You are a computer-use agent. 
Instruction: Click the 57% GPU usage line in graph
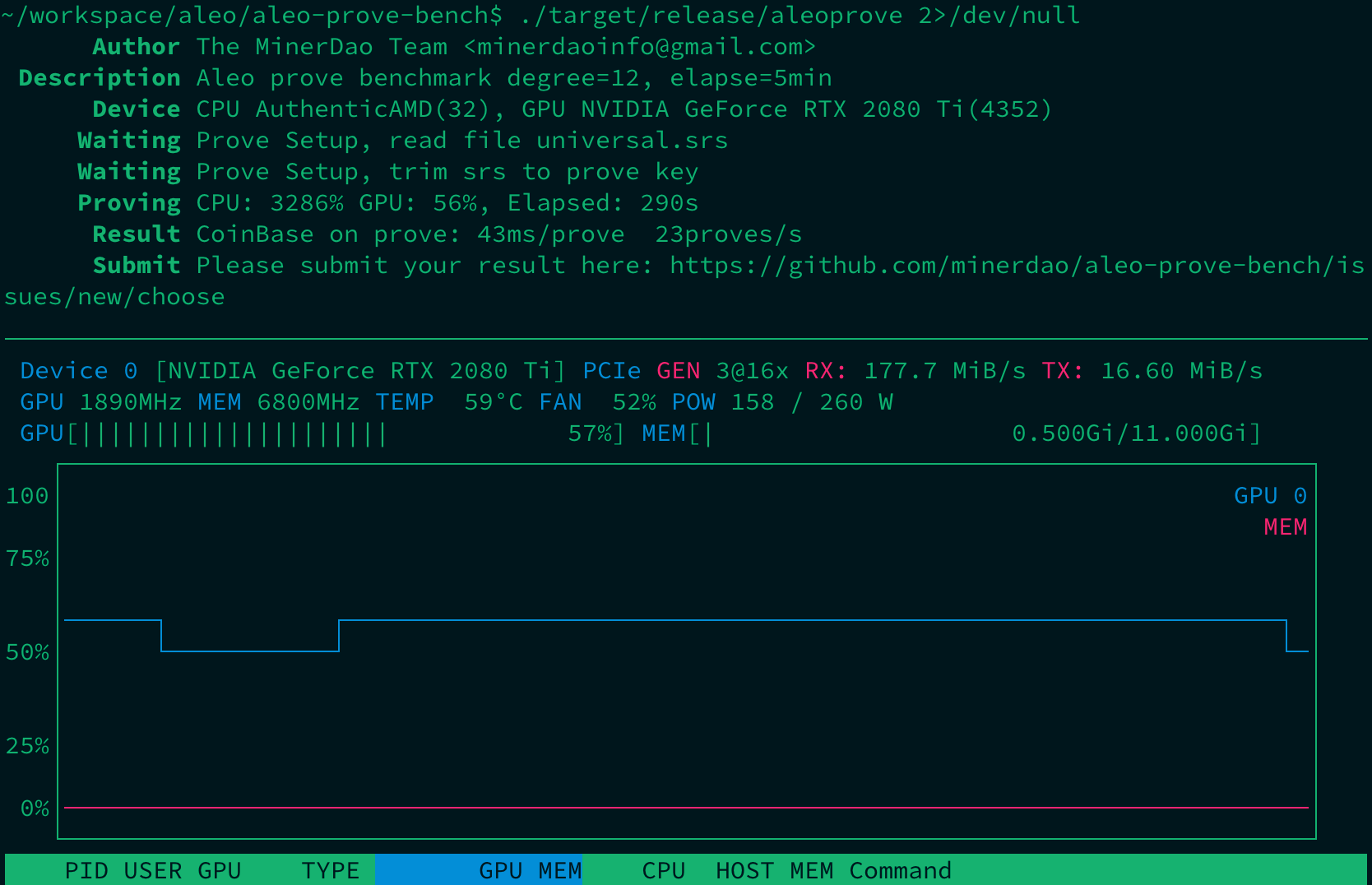(740, 621)
